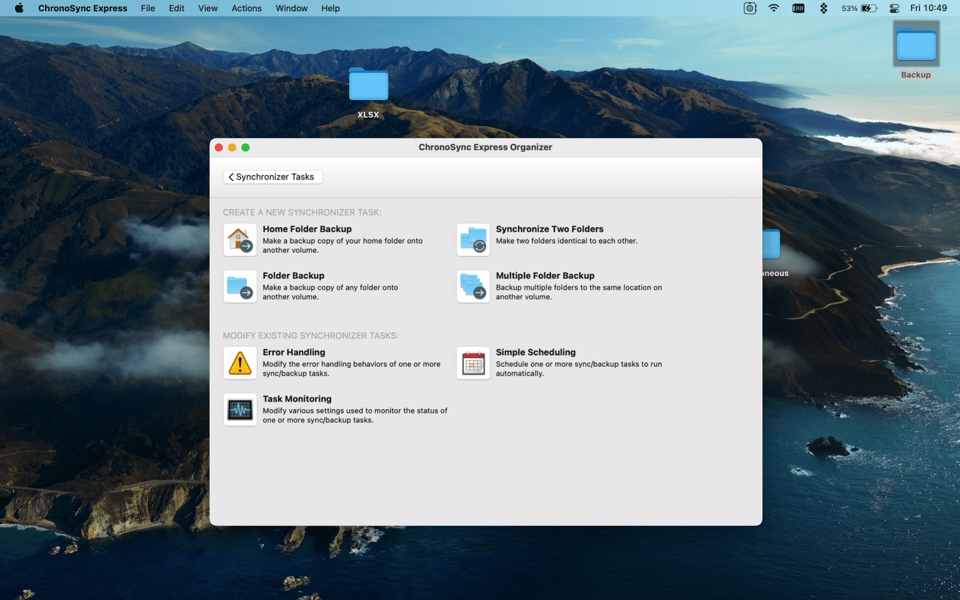This screenshot has height=600, width=960.
Task: Click 'Backup multiple folders to the same' description
Action: [x=579, y=292]
